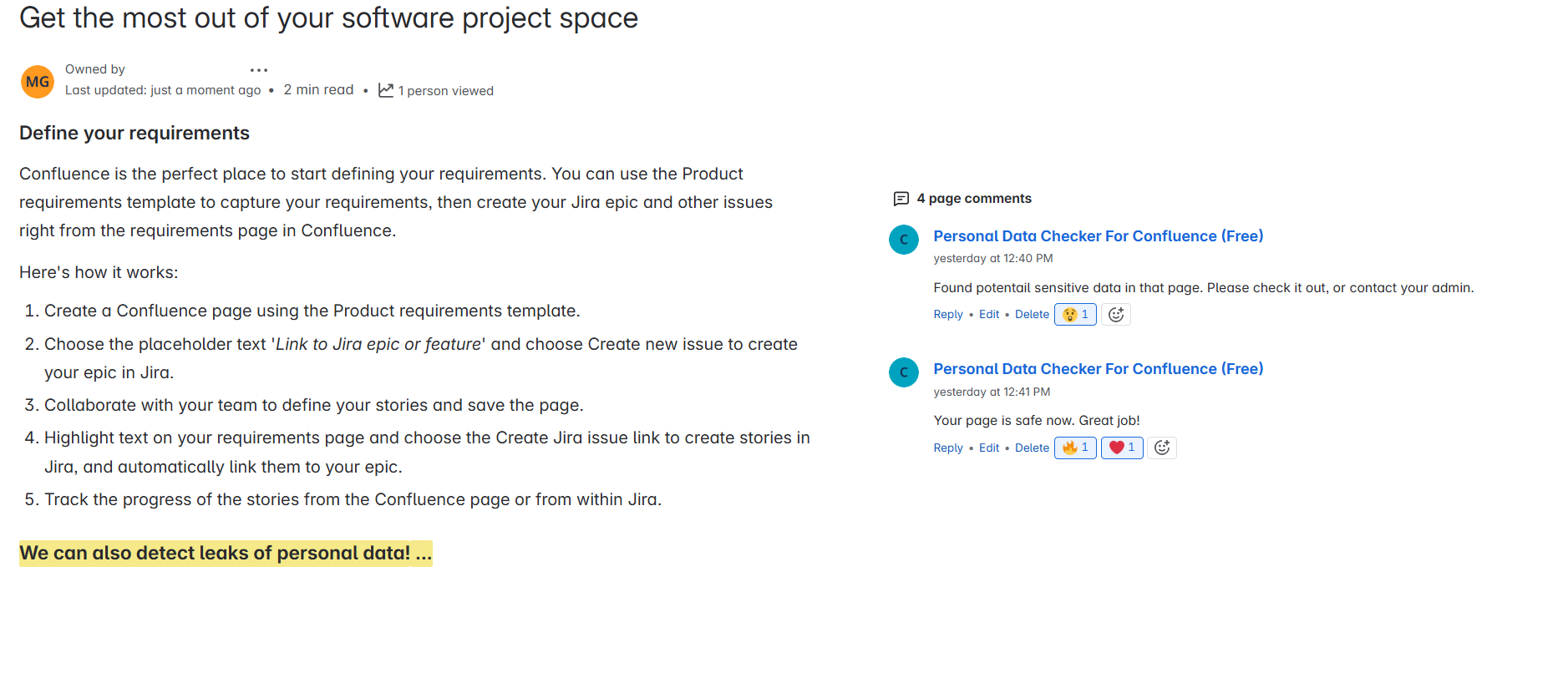Click '1 person viewed' analytics link
This screenshot has height=683, width=1568.
[x=446, y=91]
